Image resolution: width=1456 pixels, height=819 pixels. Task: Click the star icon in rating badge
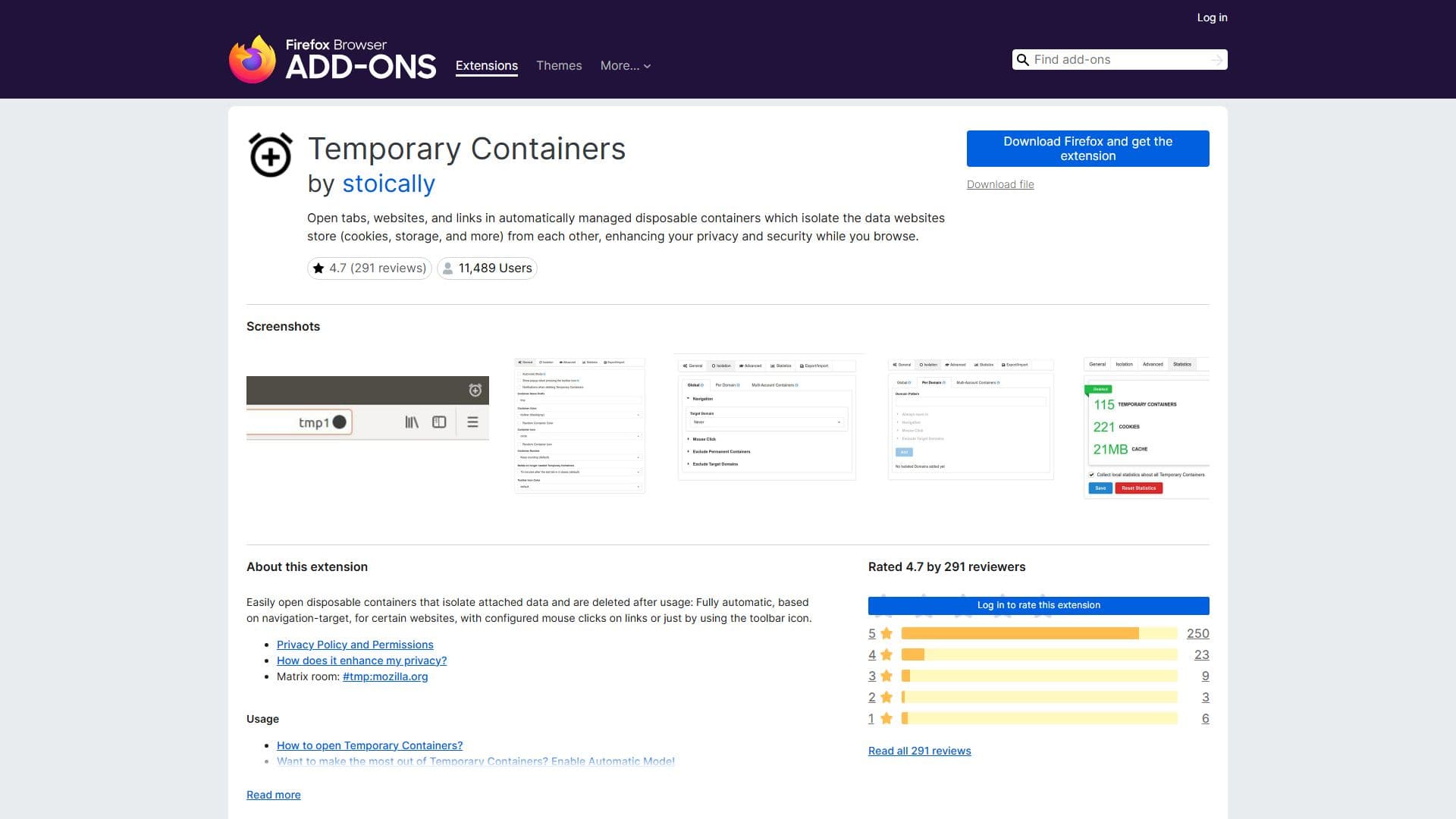[x=318, y=268]
